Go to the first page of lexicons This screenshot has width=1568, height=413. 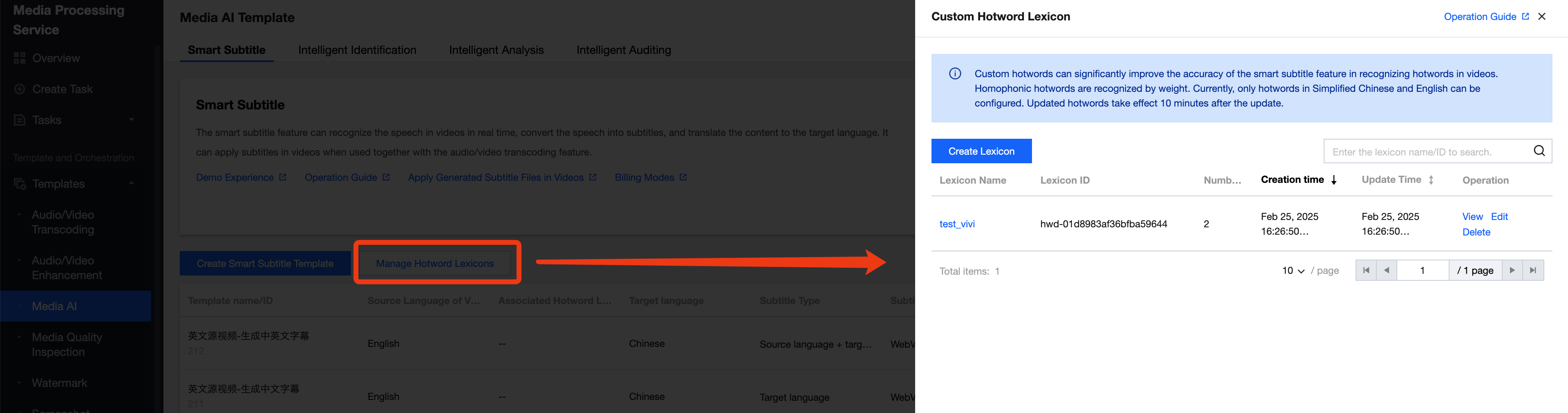(1366, 271)
